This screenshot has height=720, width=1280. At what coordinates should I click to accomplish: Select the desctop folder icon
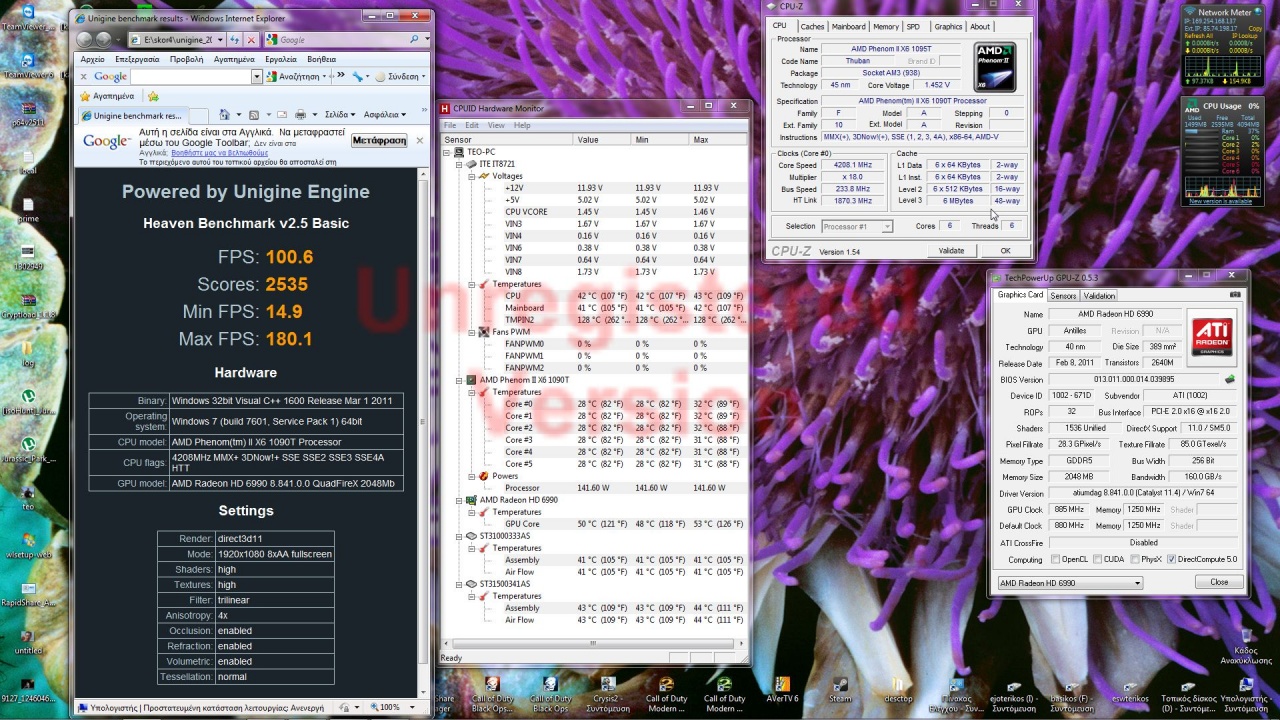(898, 689)
